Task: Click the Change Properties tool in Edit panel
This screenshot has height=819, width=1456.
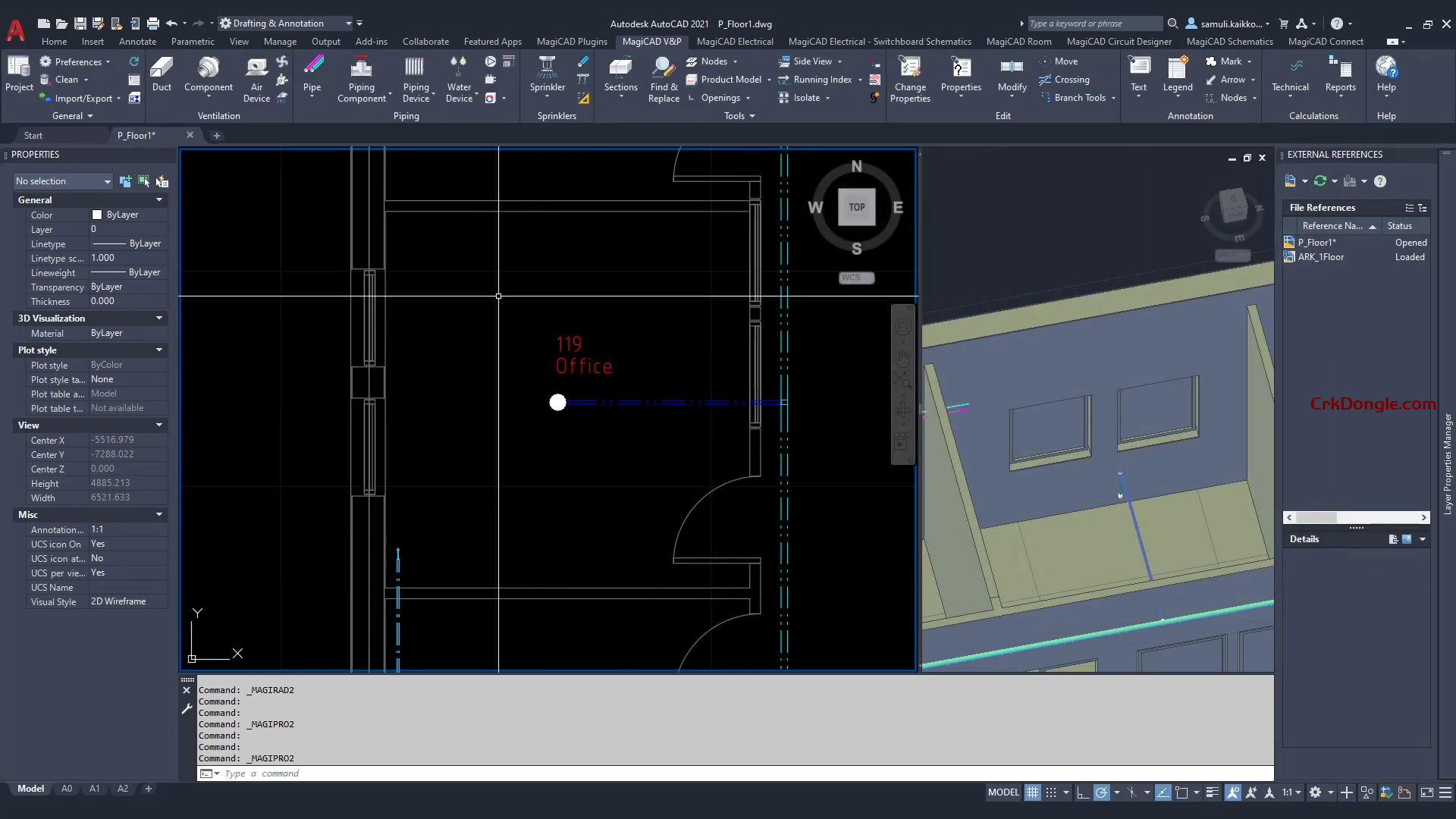Action: pyautogui.click(x=910, y=78)
